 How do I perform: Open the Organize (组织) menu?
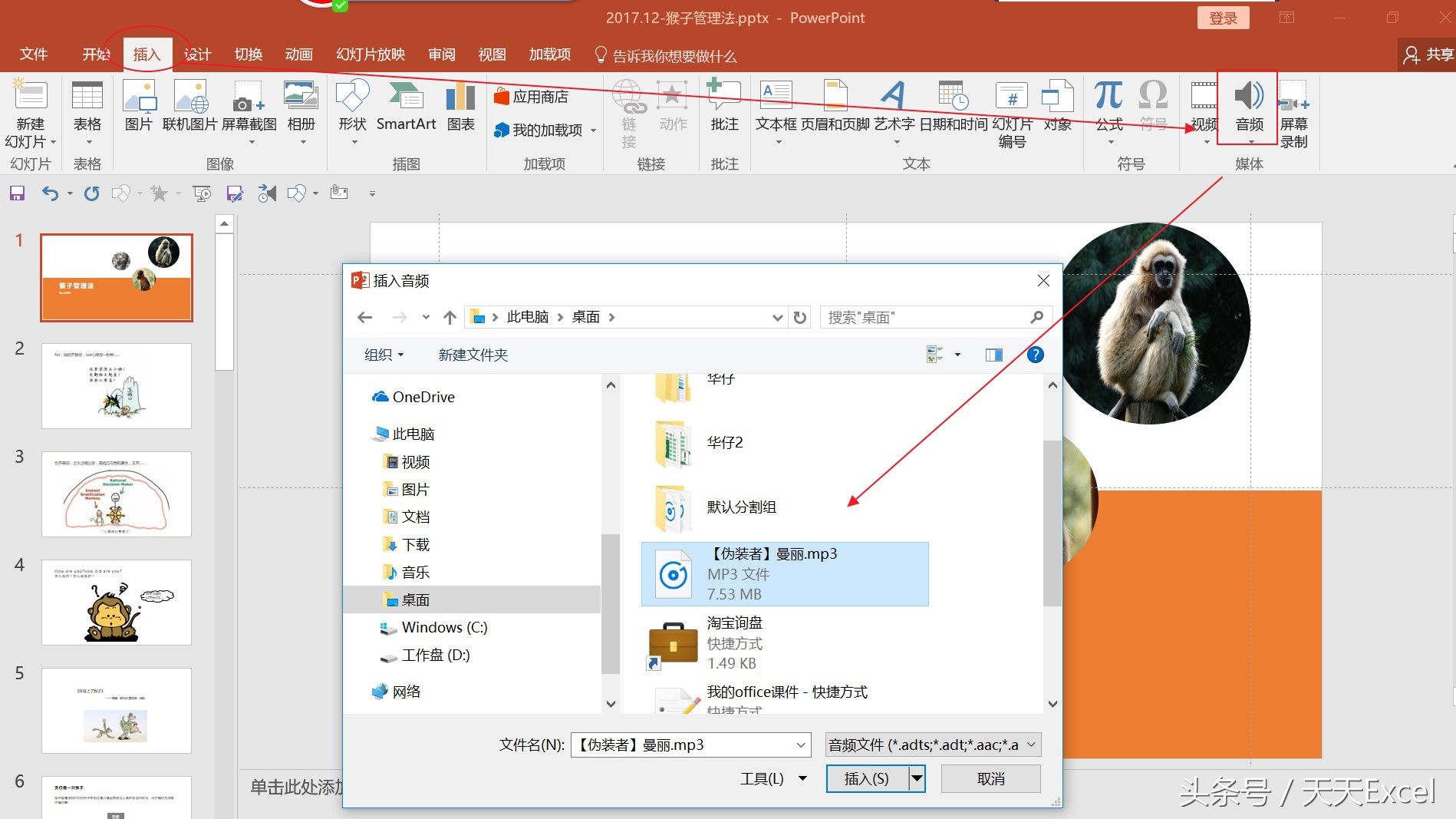(x=384, y=355)
